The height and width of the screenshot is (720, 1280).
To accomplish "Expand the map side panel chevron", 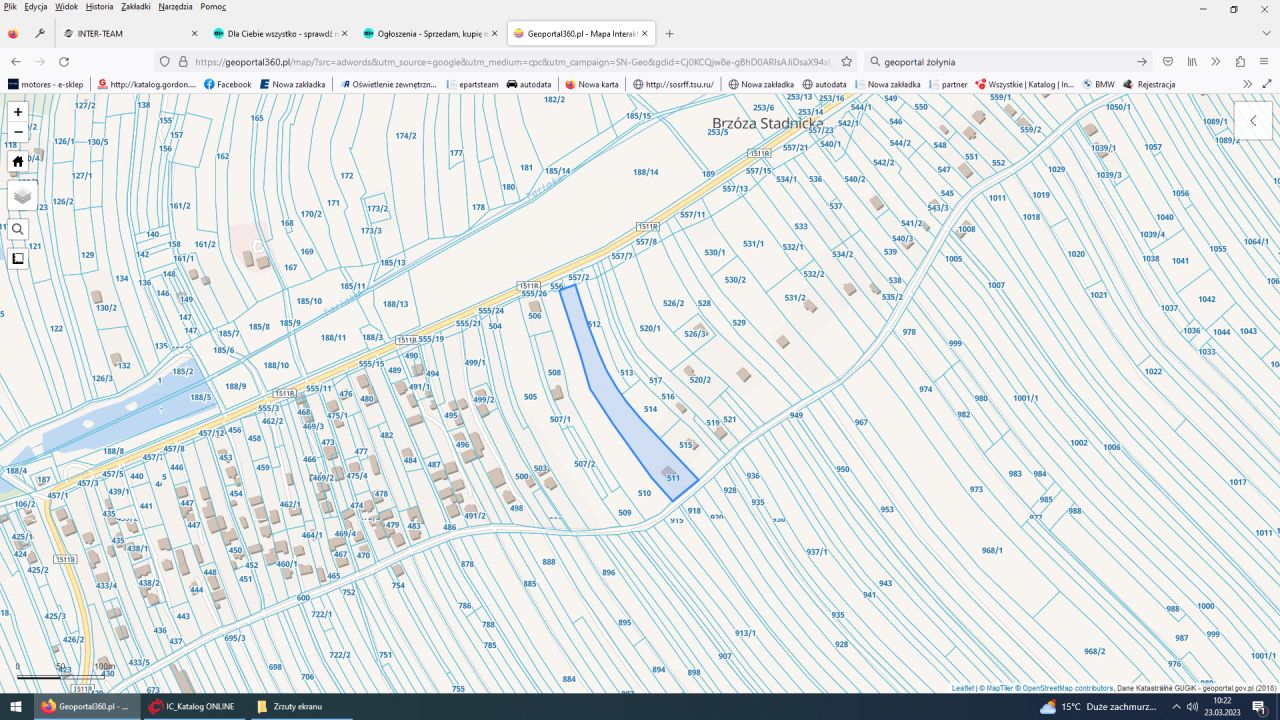I will click(x=1253, y=120).
